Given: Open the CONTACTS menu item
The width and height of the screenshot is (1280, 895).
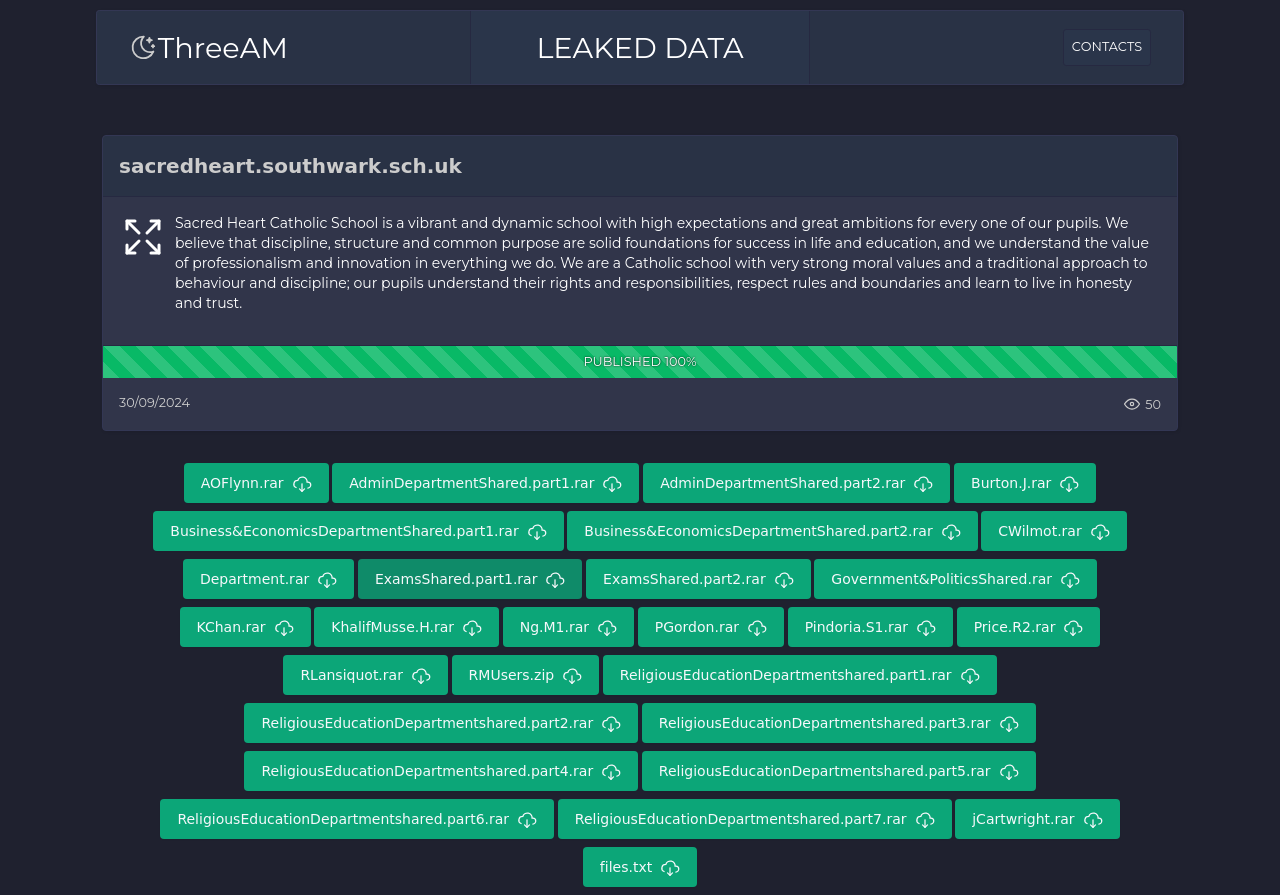Looking at the screenshot, I should [1106, 47].
